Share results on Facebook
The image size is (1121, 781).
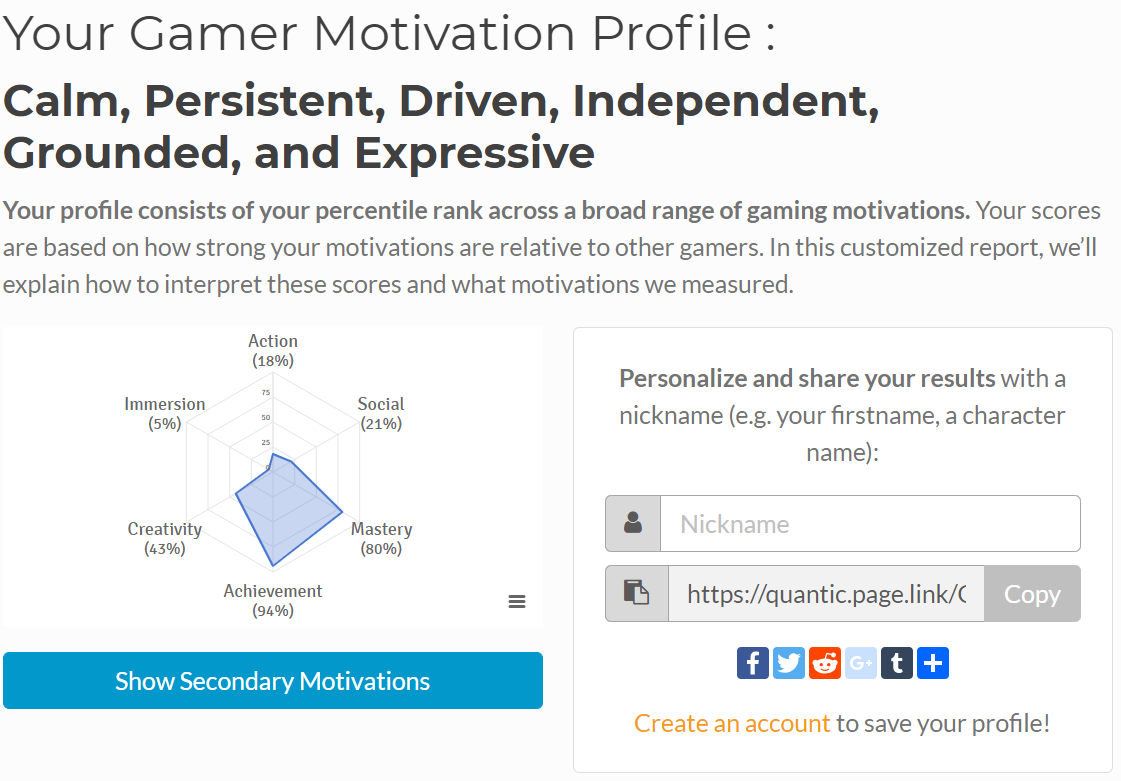pos(753,663)
